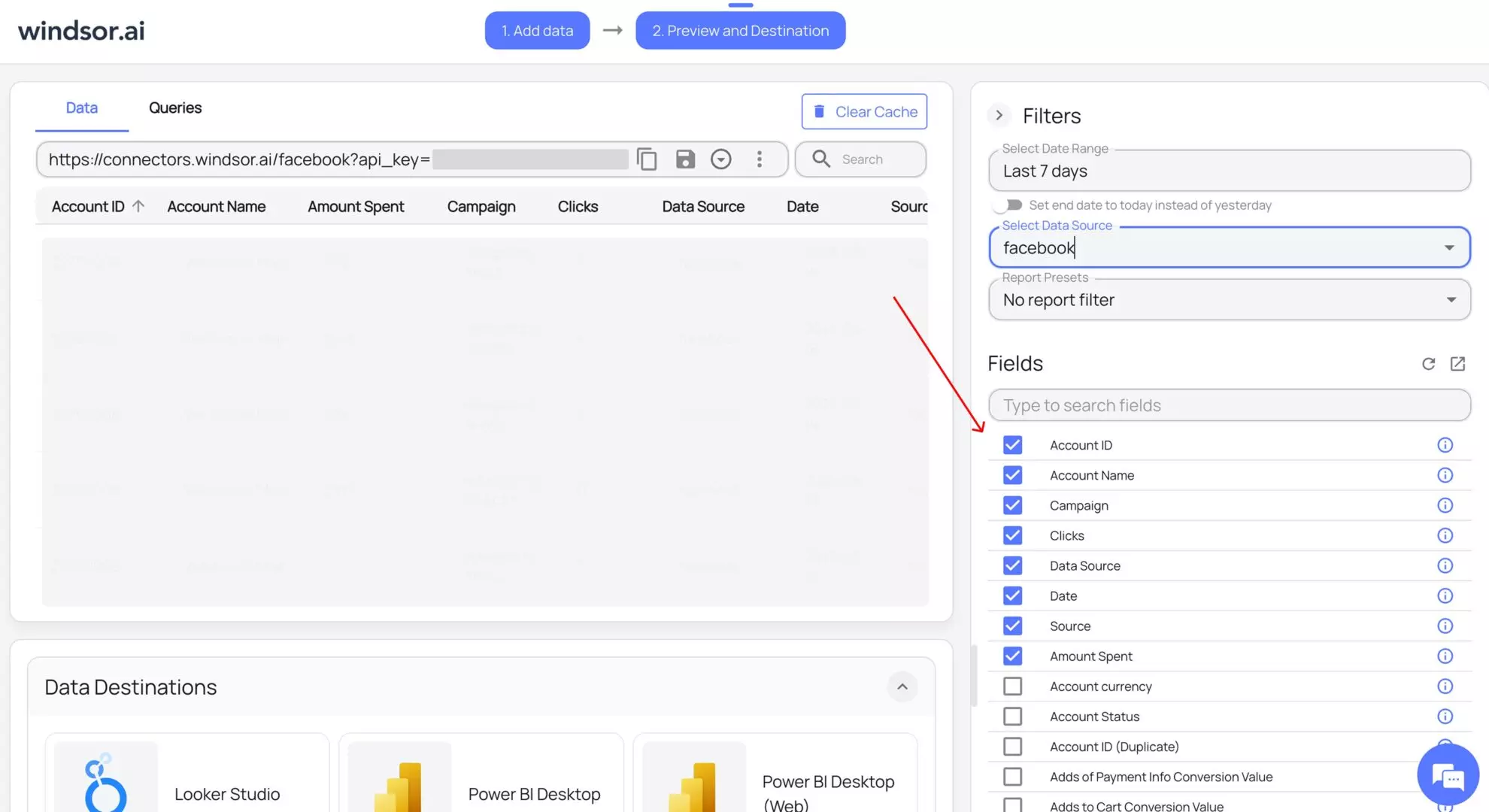Show info for Account Status field
This screenshot has width=1489, height=812.
[1445, 717]
